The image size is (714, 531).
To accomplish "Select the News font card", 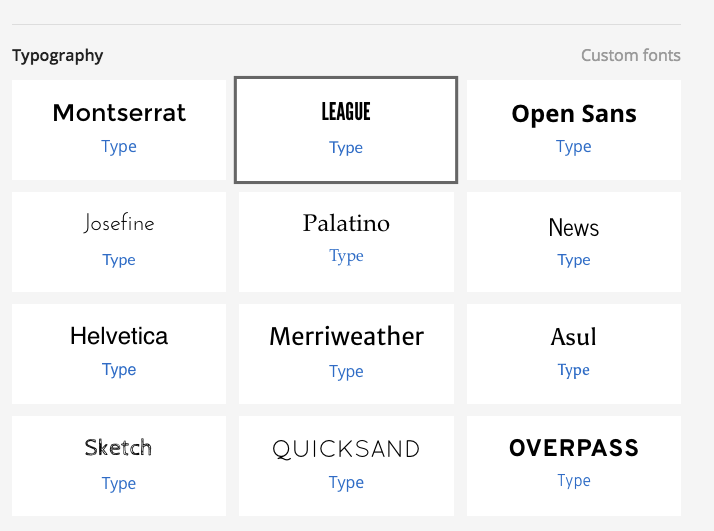I will point(574,242).
